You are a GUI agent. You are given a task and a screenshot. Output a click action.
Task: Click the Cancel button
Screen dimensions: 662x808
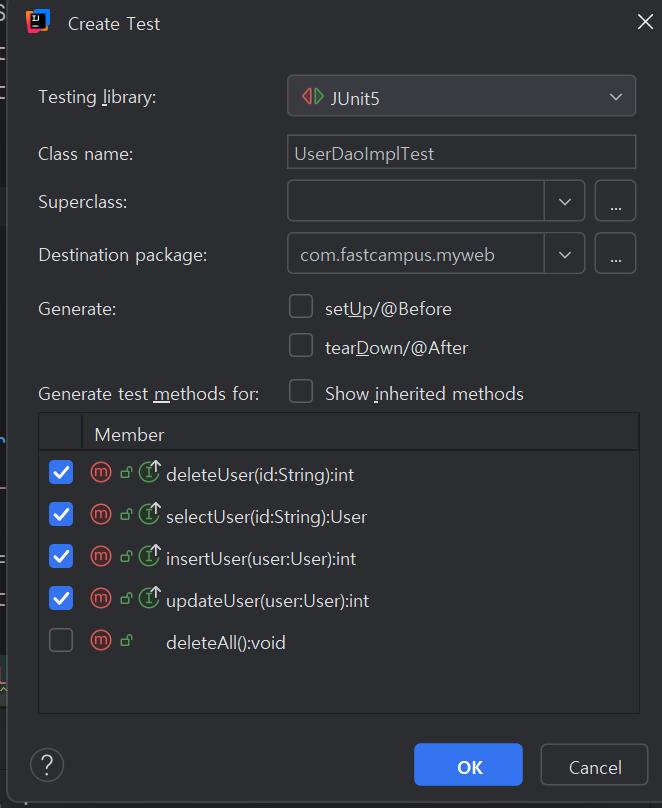595,765
